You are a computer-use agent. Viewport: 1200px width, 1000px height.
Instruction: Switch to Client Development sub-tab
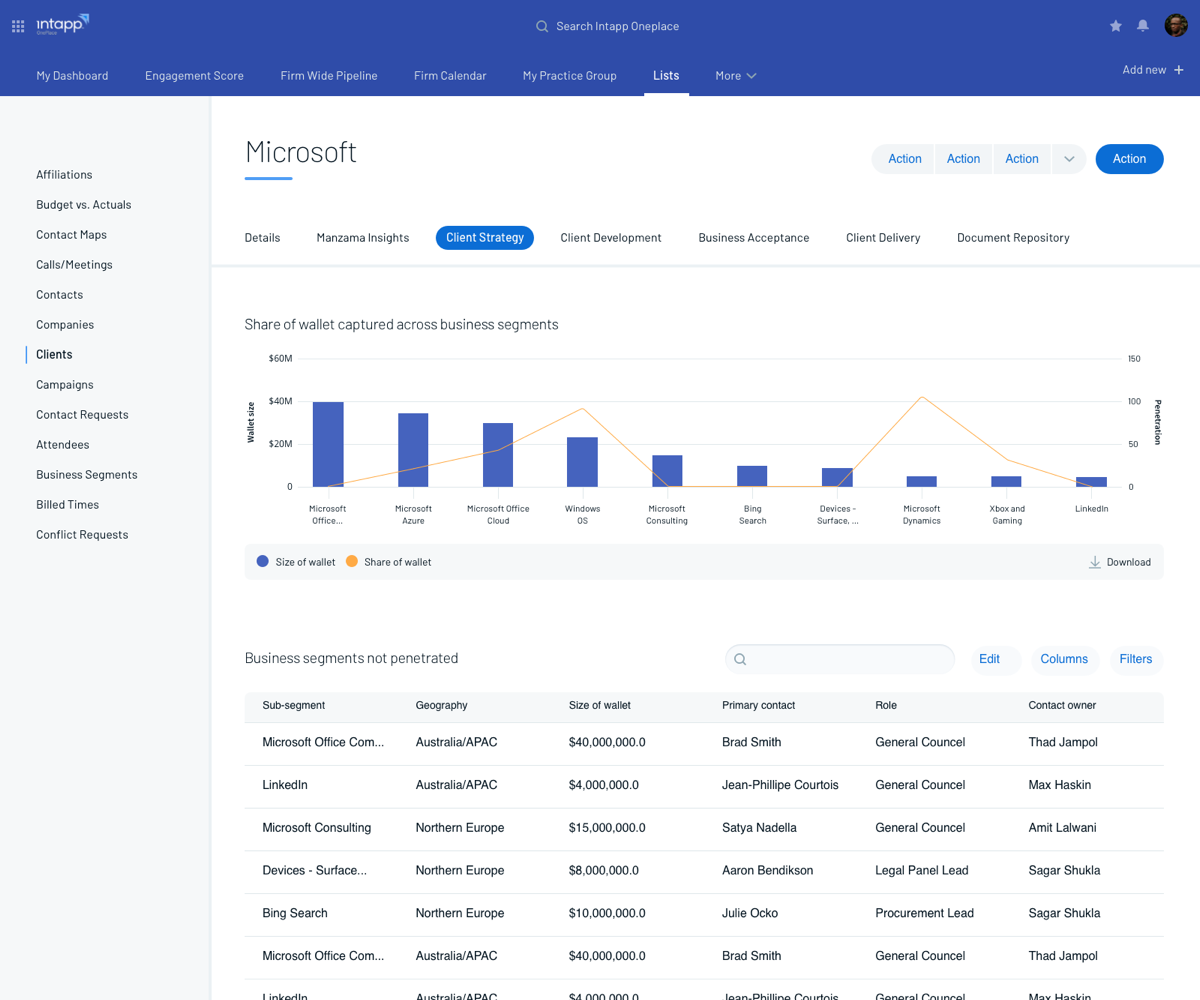click(611, 238)
